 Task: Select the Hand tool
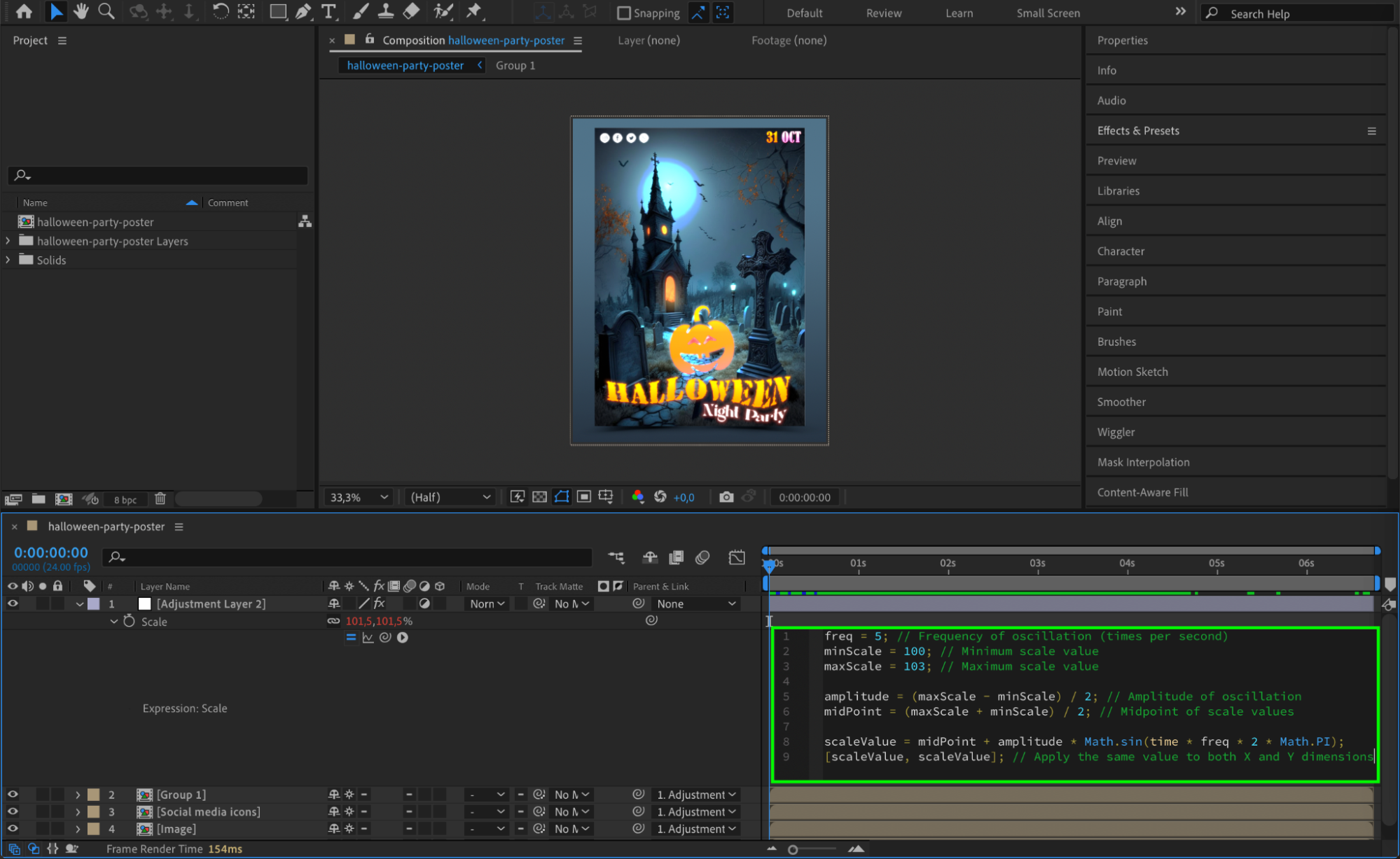[x=81, y=11]
